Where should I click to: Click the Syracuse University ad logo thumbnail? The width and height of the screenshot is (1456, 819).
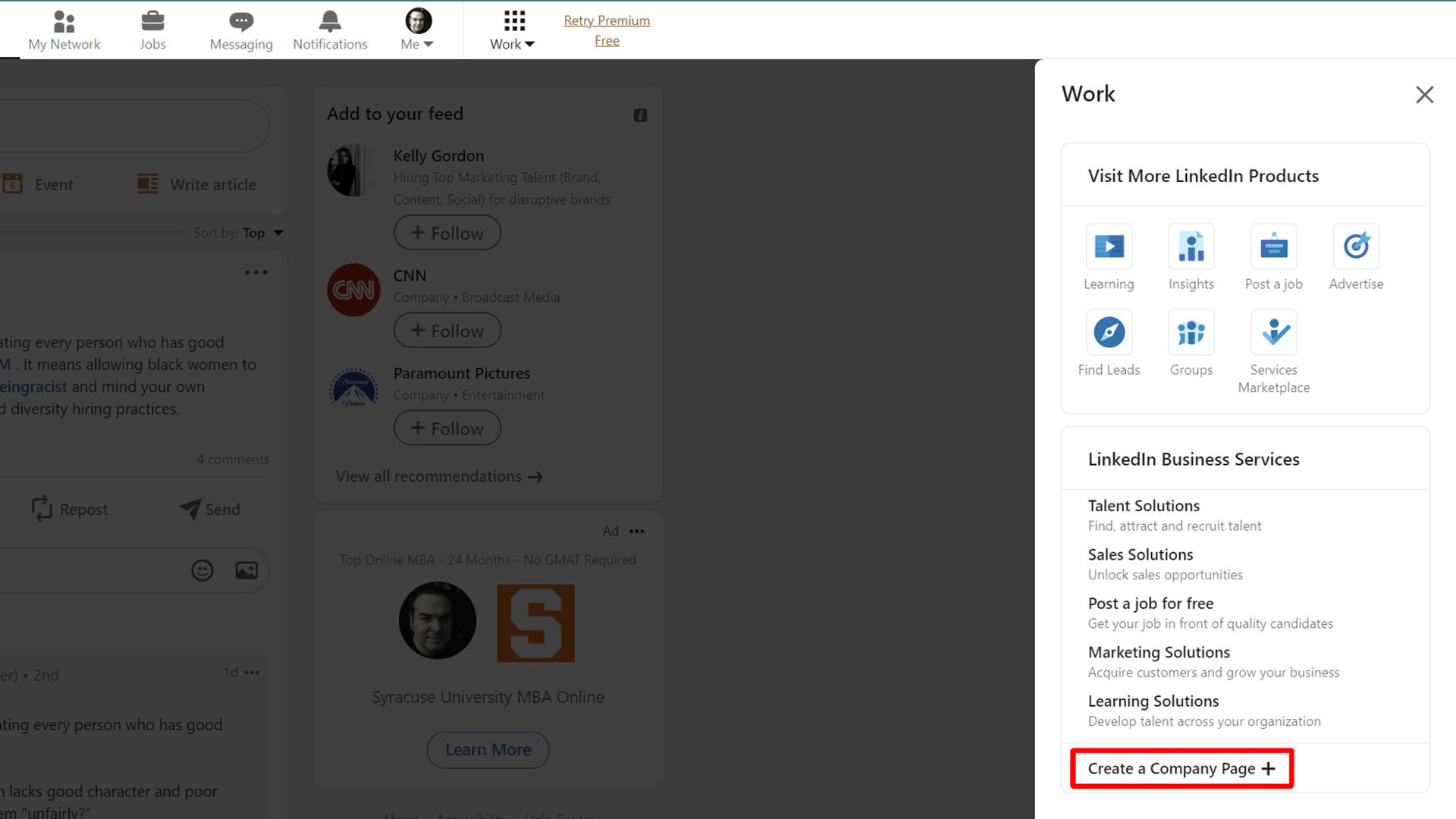[x=535, y=623]
